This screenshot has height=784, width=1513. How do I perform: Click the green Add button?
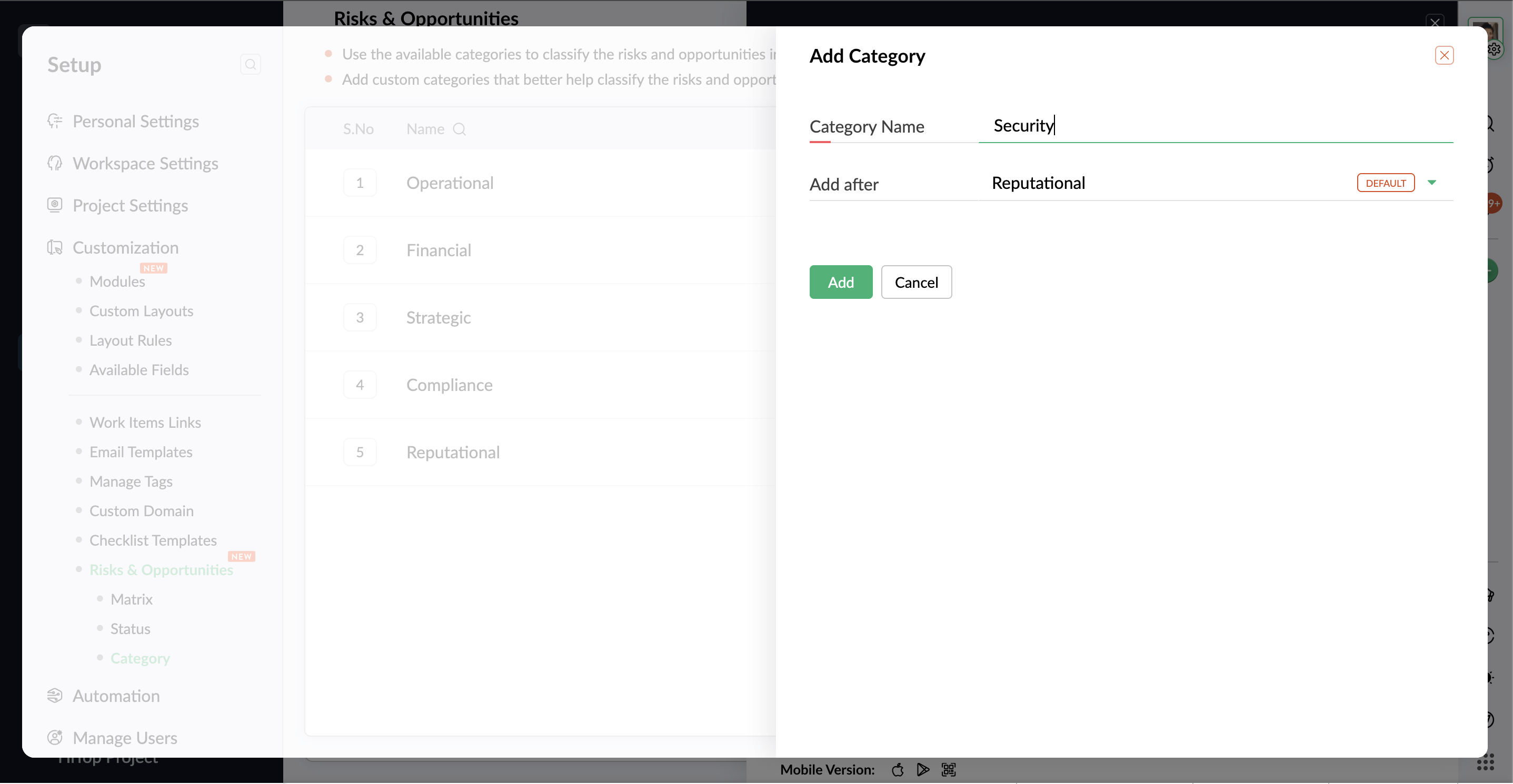tap(841, 282)
